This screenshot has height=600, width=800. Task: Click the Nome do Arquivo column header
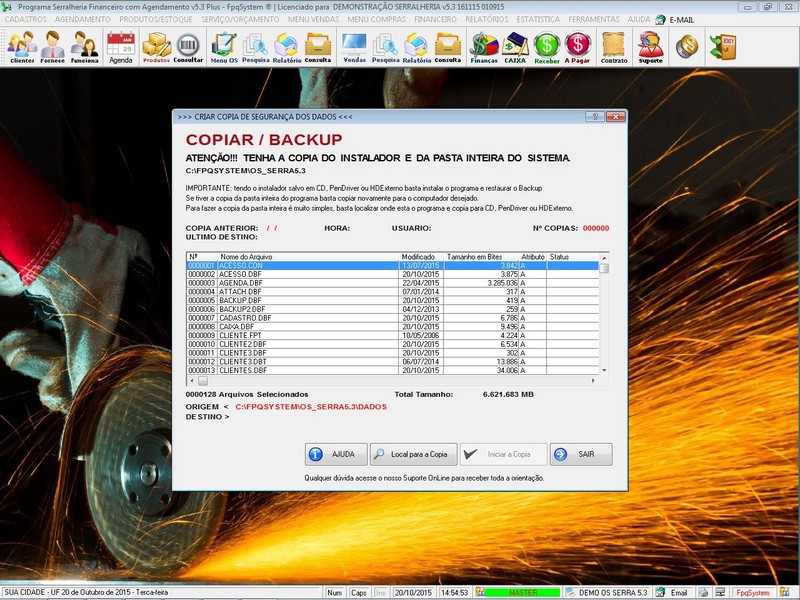[308, 257]
